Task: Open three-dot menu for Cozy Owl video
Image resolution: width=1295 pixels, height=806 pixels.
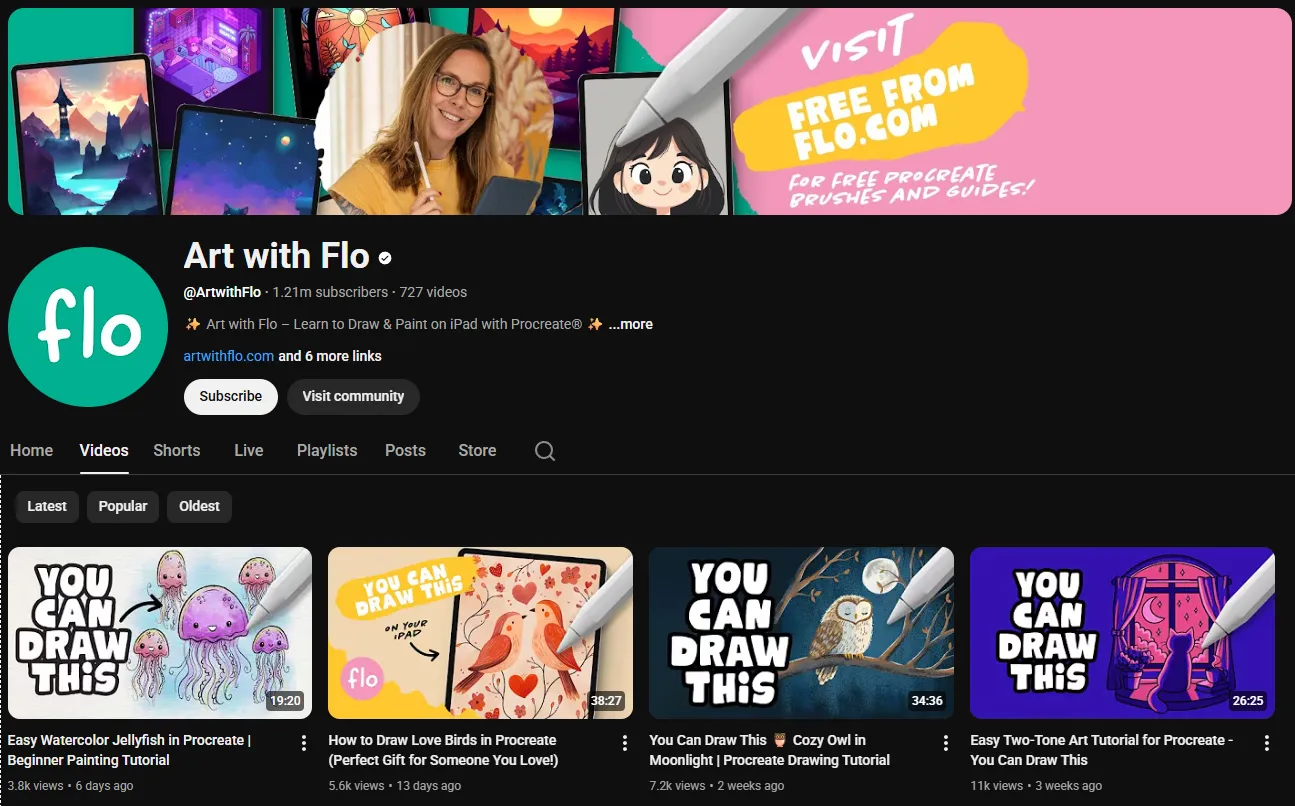Action: 946,743
